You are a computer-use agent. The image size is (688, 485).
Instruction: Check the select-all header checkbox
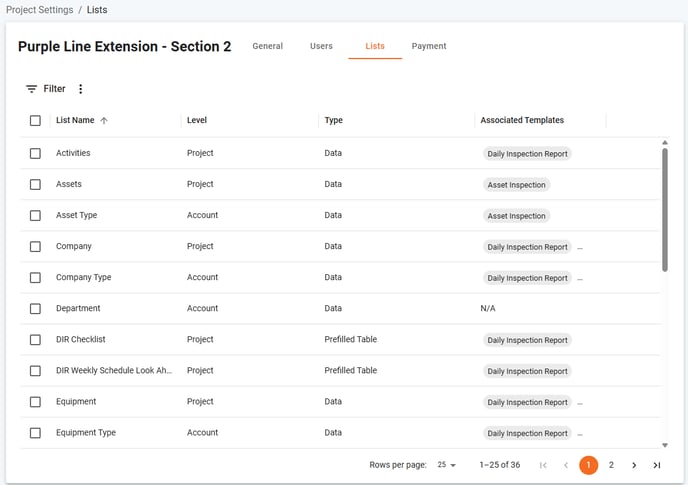35,120
